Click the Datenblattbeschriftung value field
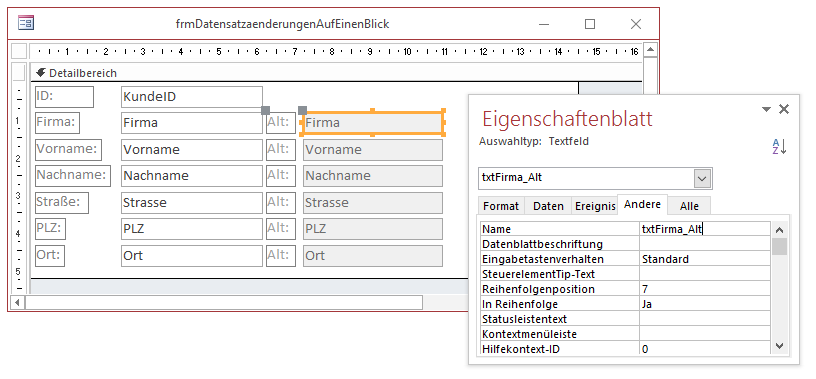Screen dimensions: 816x379 tap(705, 244)
